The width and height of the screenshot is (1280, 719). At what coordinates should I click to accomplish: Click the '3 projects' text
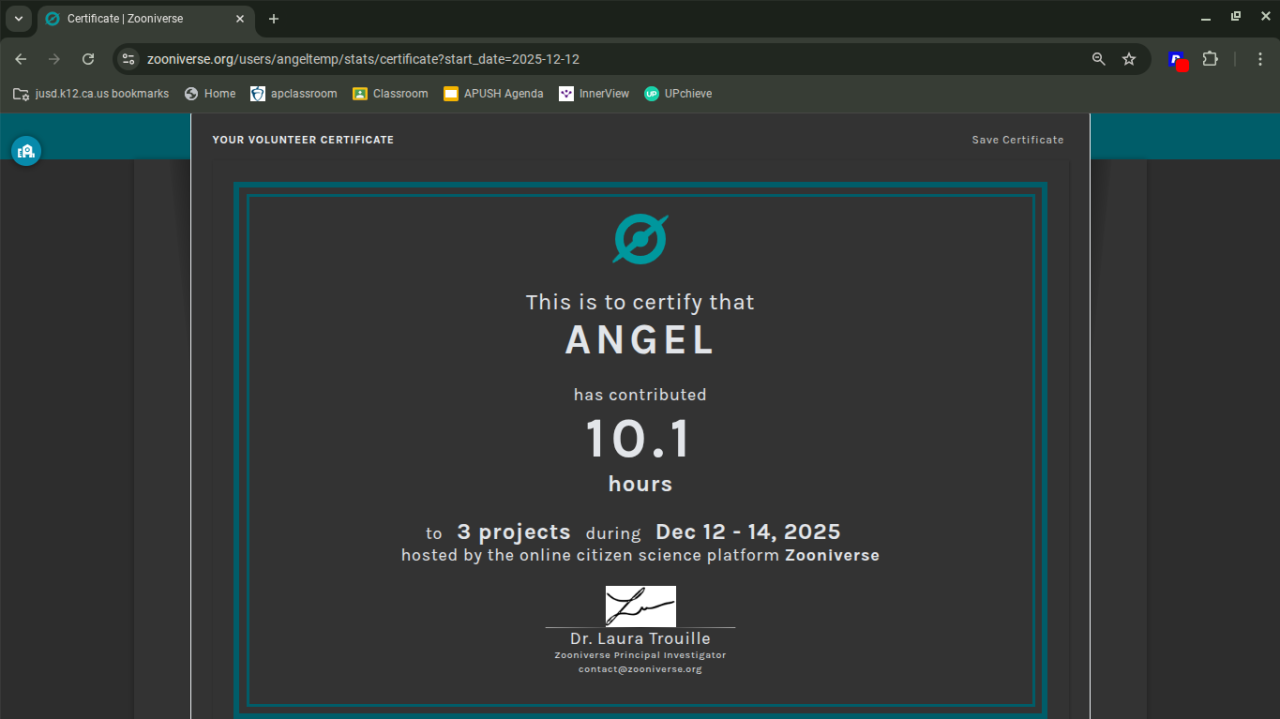click(514, 532)
